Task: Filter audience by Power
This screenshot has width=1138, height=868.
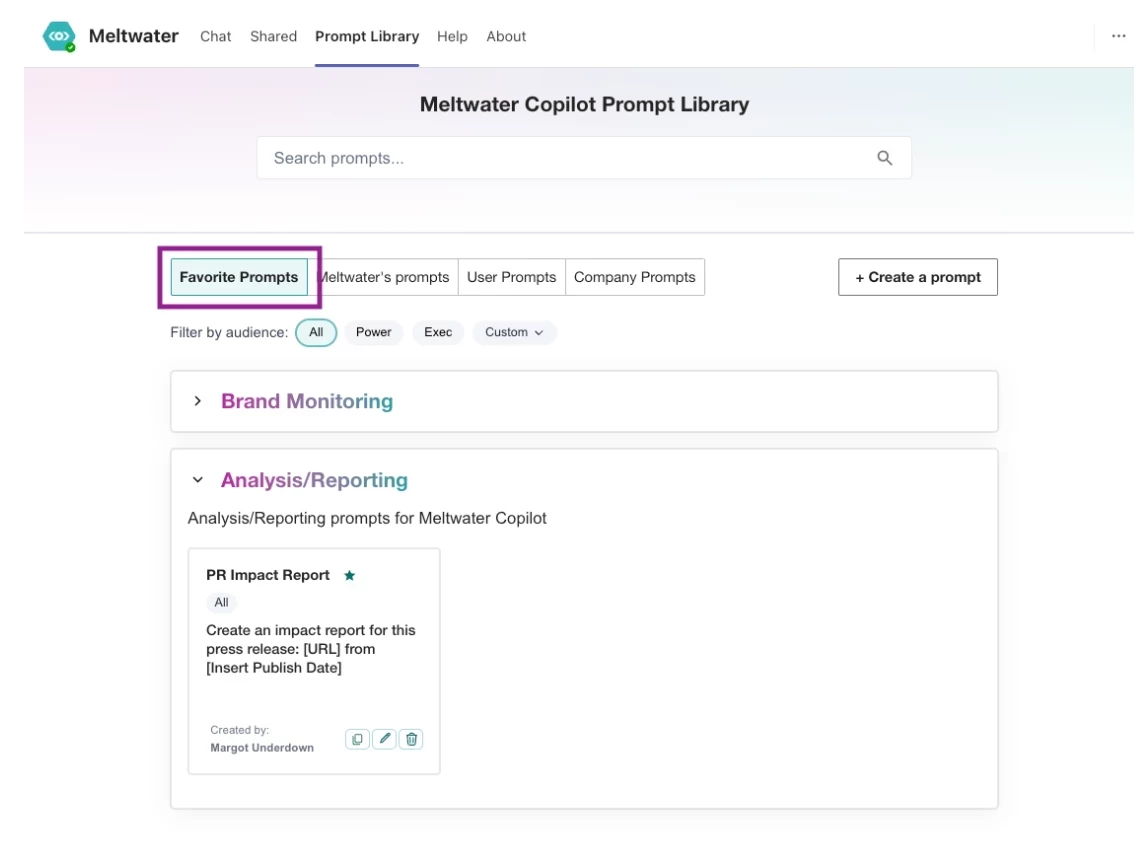Action: tap(374, 332)
